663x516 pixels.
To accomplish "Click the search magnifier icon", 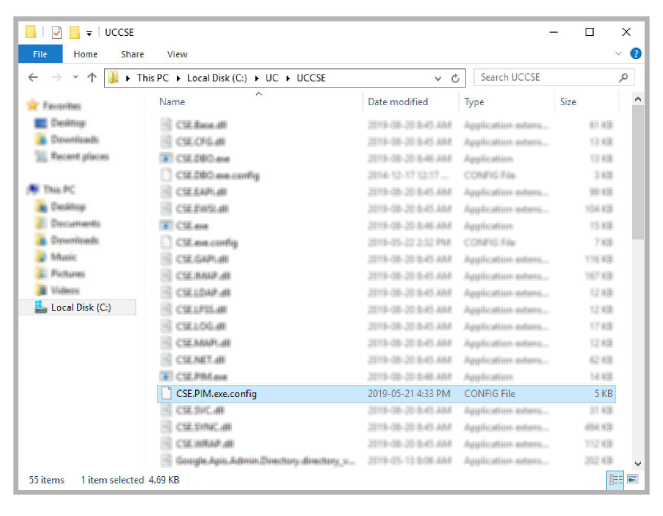I will (x=624, y=78).
